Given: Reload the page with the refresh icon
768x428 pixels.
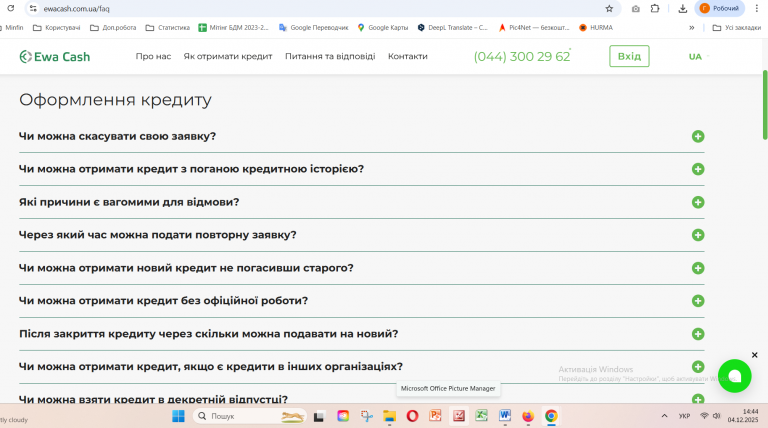Looking at the screenshot, I should click(10, 8).
